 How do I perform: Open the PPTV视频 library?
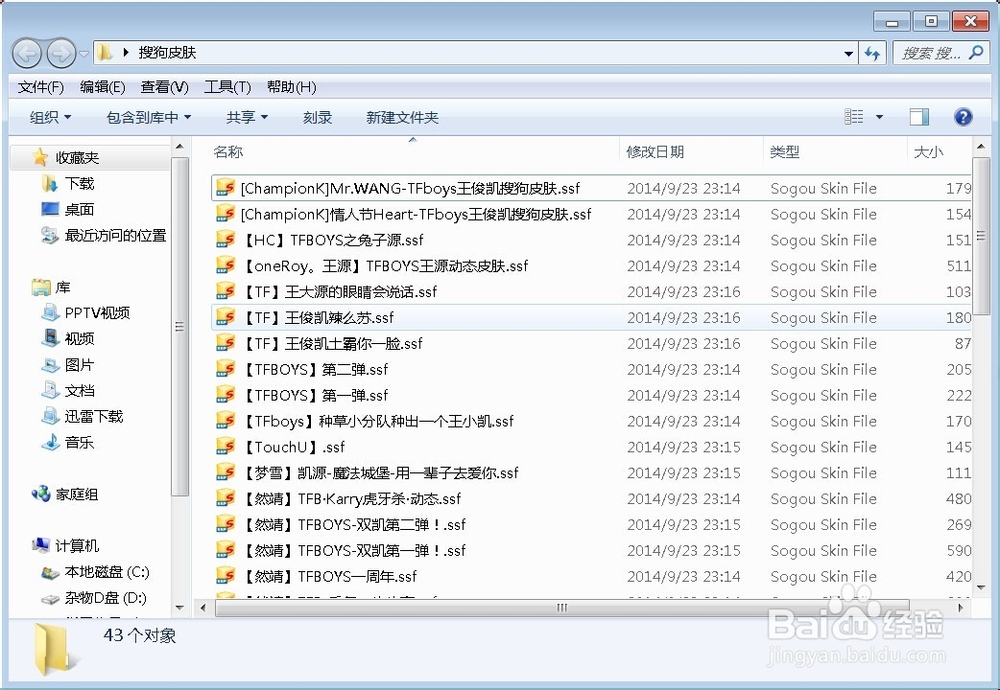tap(97, 312)
